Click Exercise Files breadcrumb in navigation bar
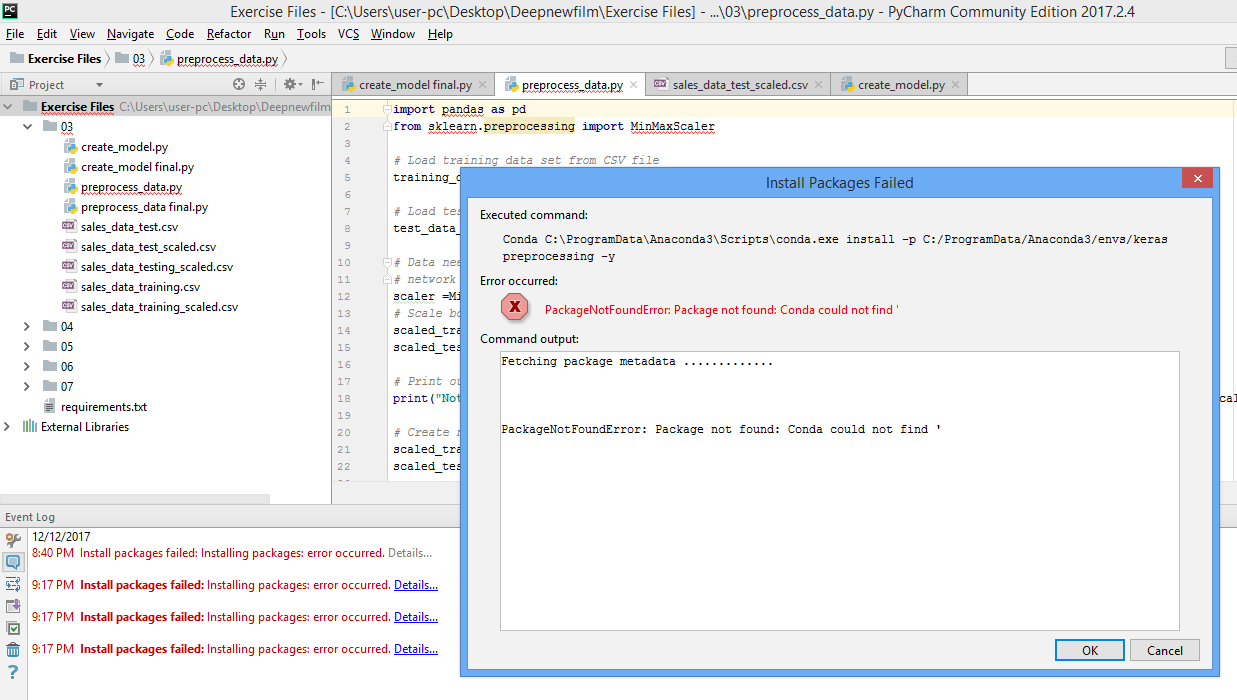The image size is (1237, 700). pos(56,59)
